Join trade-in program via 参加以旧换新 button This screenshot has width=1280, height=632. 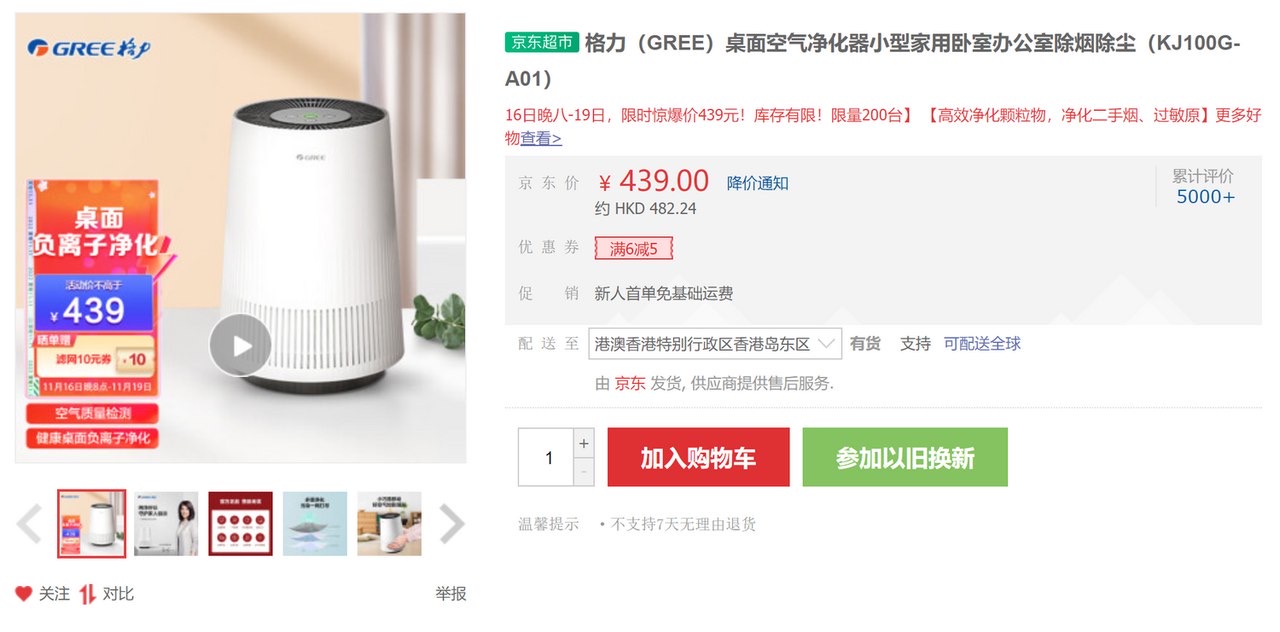coord(904,456)
